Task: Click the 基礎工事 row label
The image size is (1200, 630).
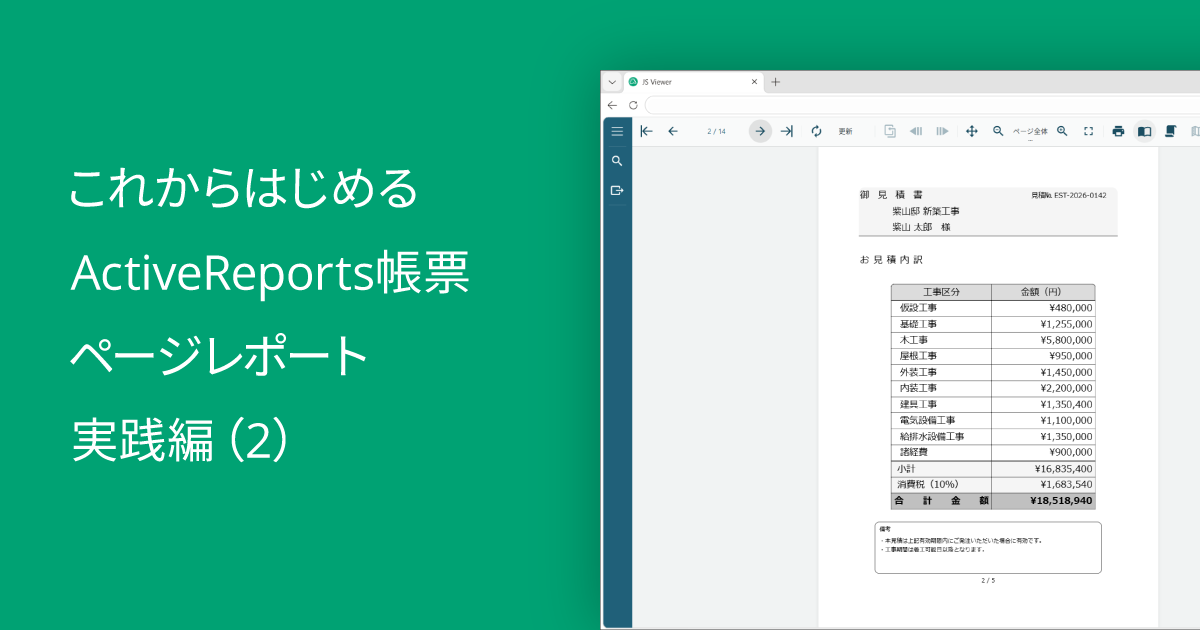Action: (918, 324)
